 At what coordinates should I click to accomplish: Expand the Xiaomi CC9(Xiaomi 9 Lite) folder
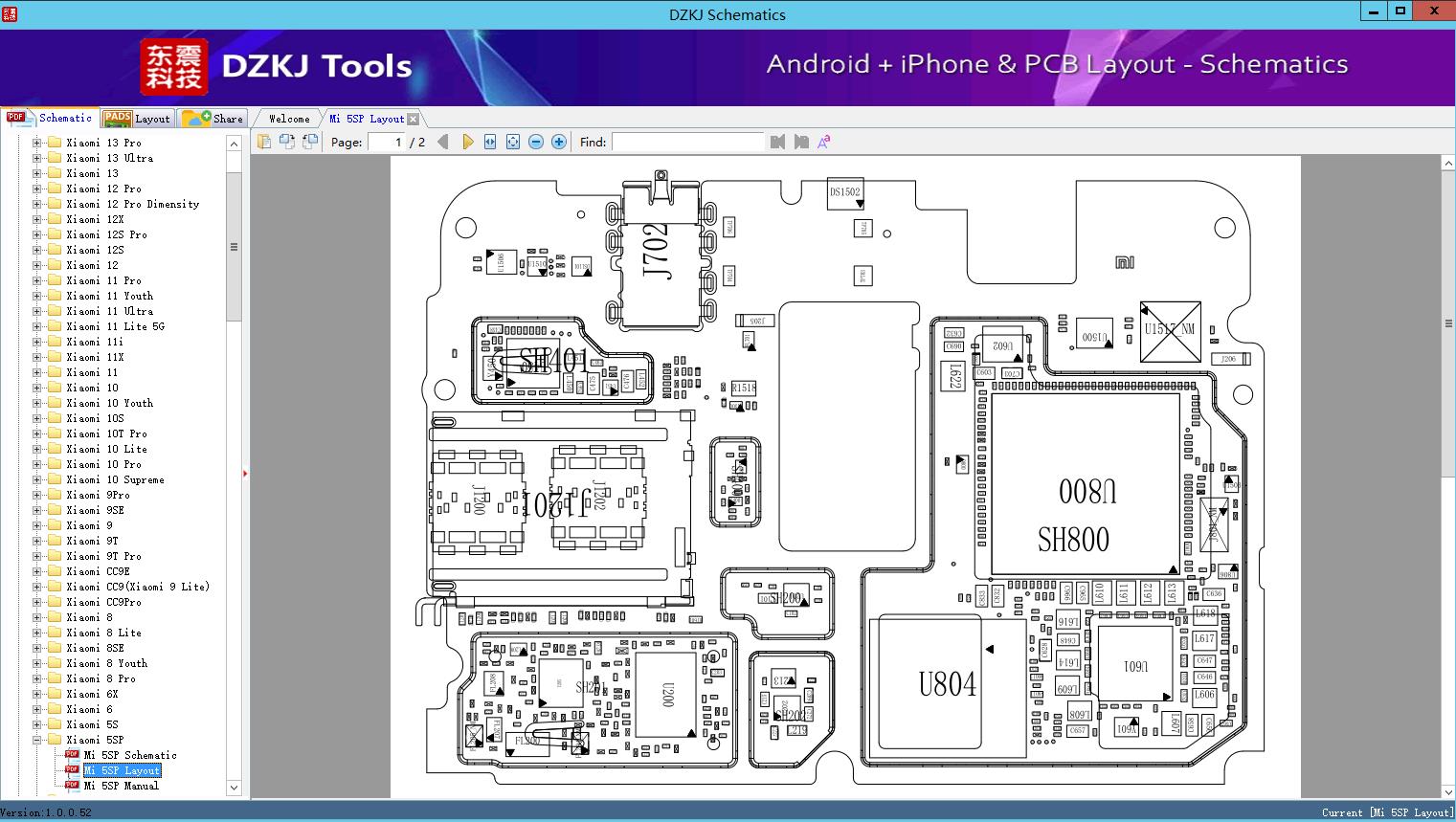pyautogui.click(x=37, y=587)
